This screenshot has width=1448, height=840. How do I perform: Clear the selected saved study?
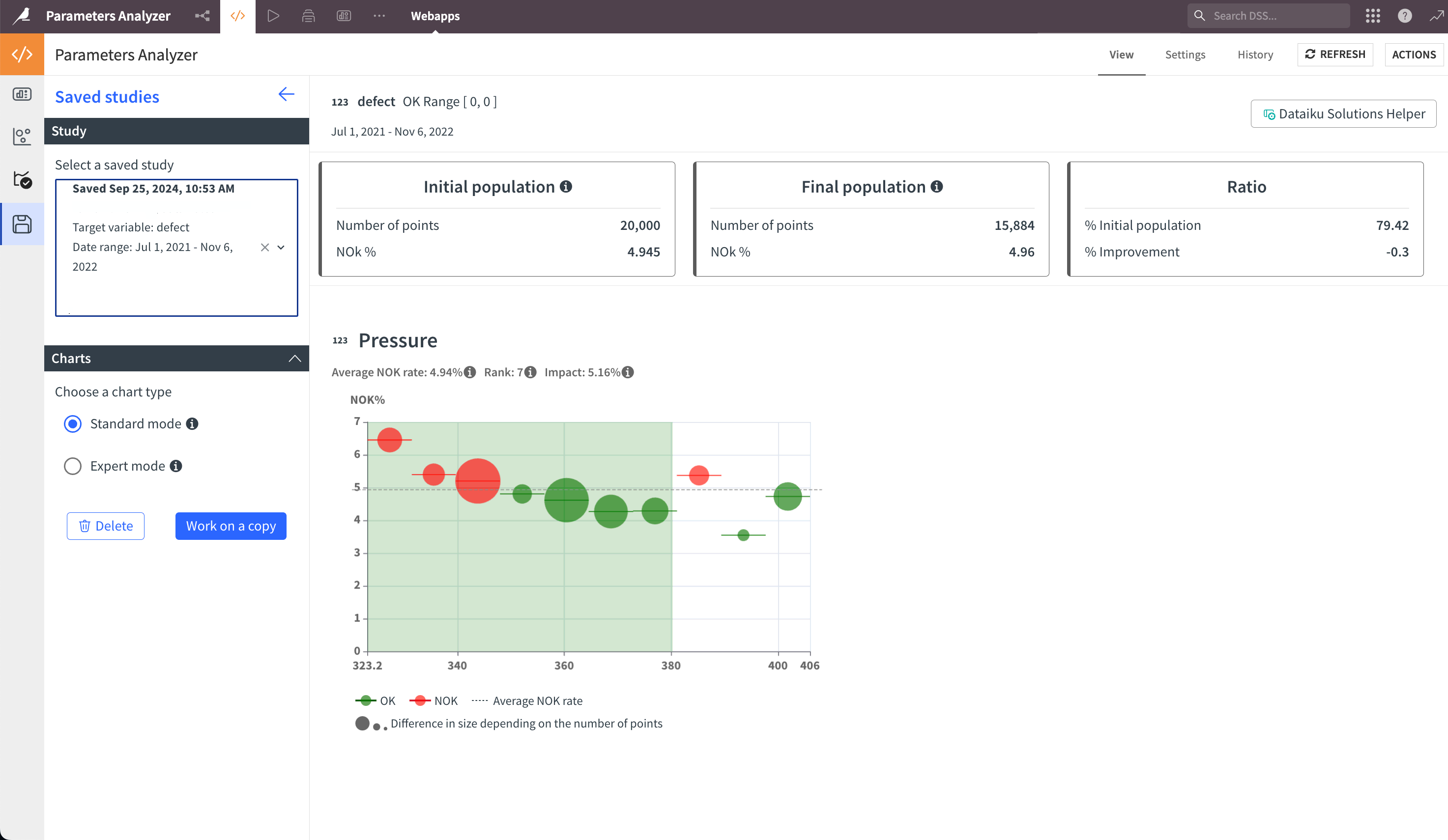pos(265,248)
